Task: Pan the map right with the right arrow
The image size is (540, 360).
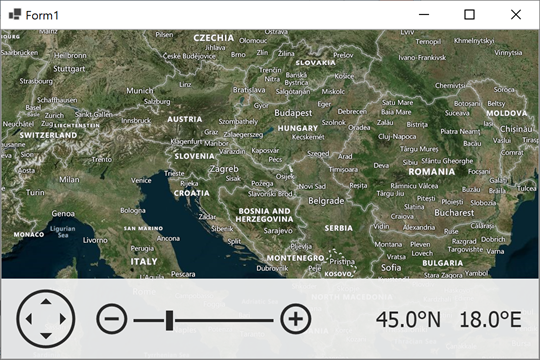Action: (63, 319)
